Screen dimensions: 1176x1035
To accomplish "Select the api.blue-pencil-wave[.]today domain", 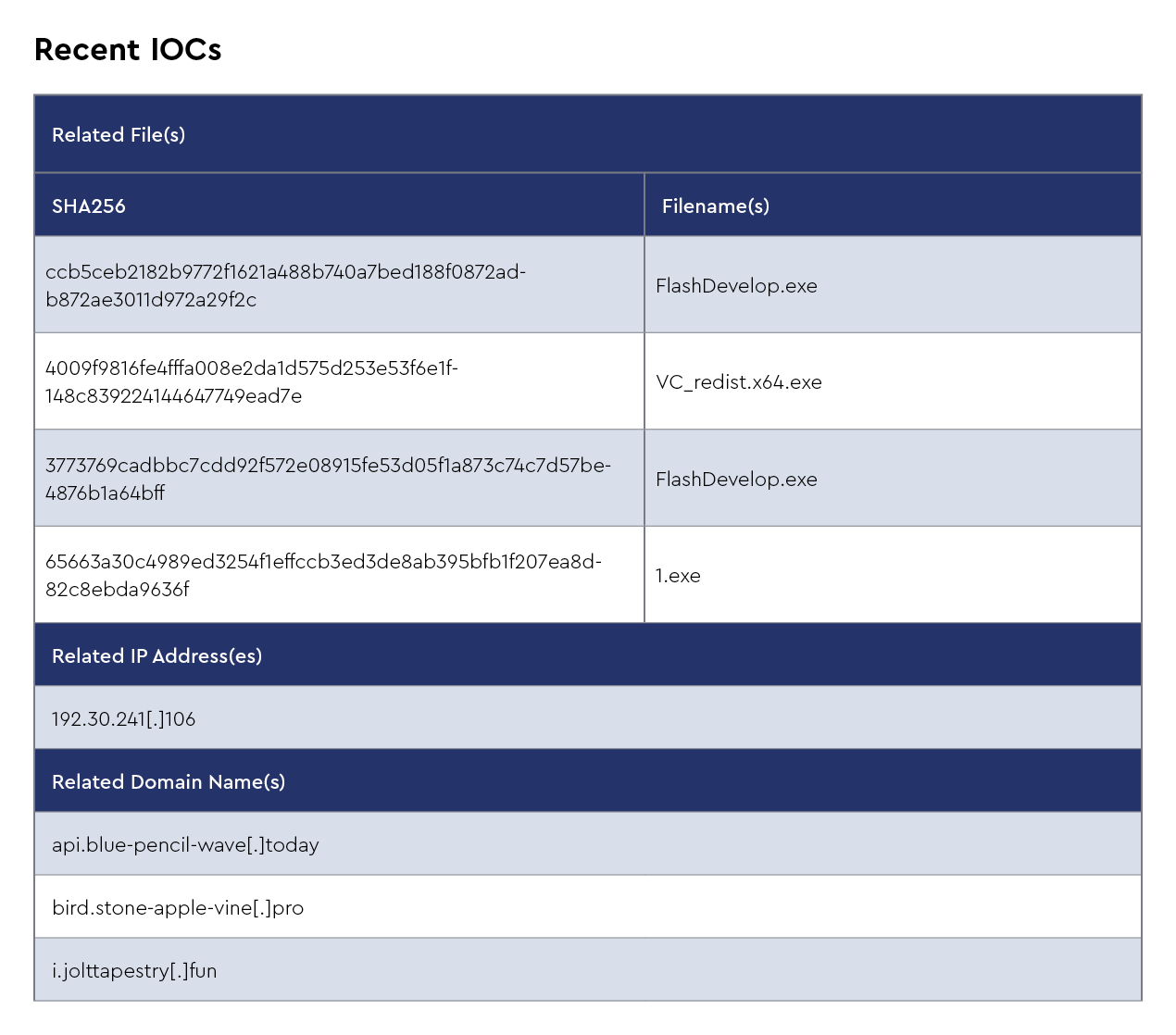I will pos(185,845).
